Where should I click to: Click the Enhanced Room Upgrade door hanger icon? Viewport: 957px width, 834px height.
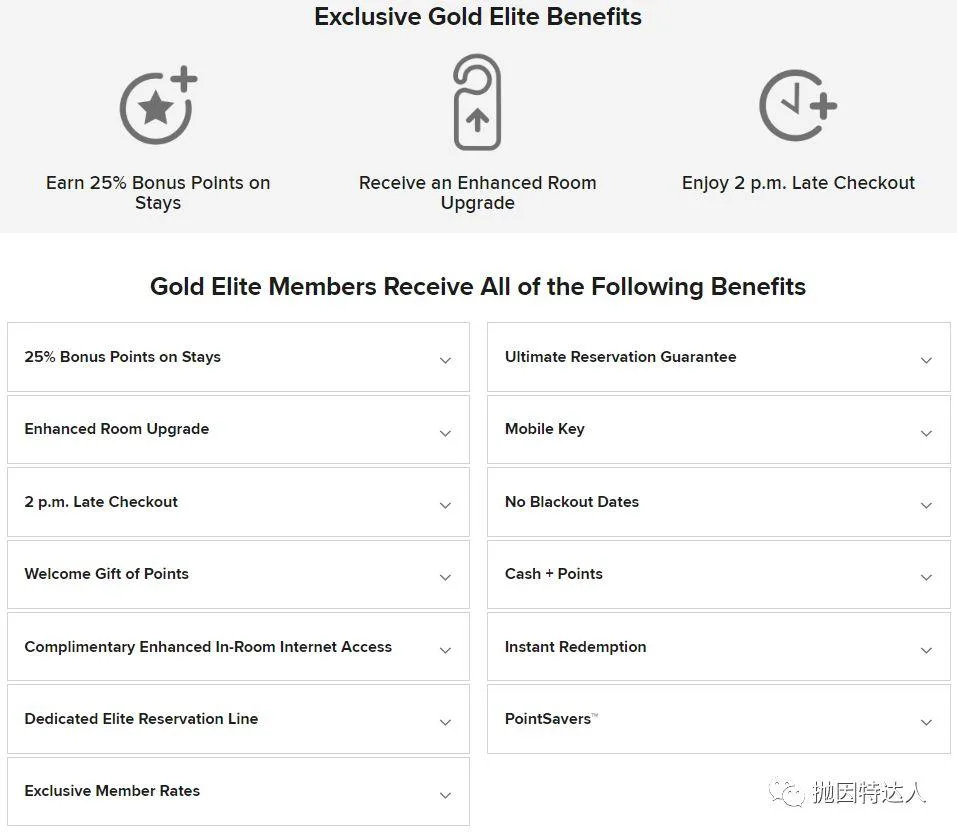[x=477, y=102]
